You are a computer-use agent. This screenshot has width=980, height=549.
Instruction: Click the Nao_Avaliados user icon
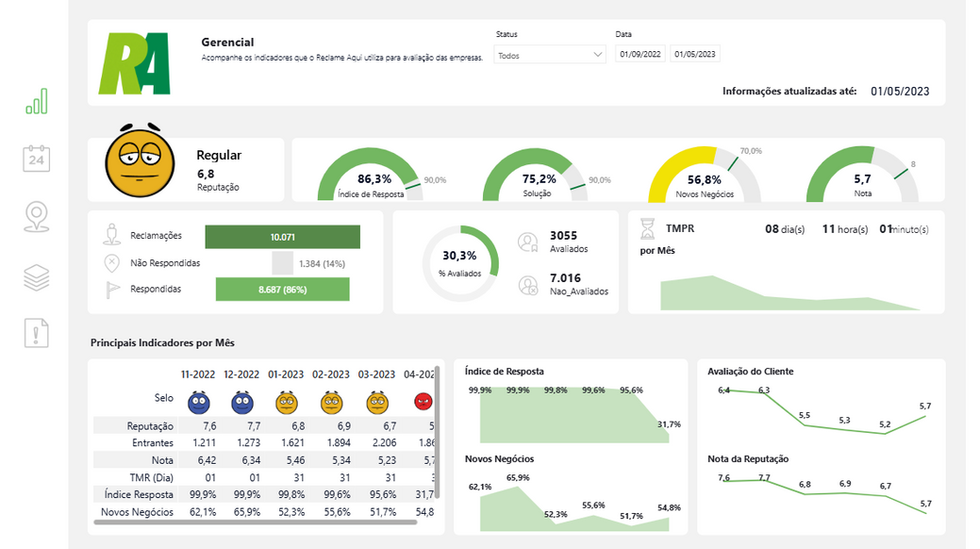(528, 285)
